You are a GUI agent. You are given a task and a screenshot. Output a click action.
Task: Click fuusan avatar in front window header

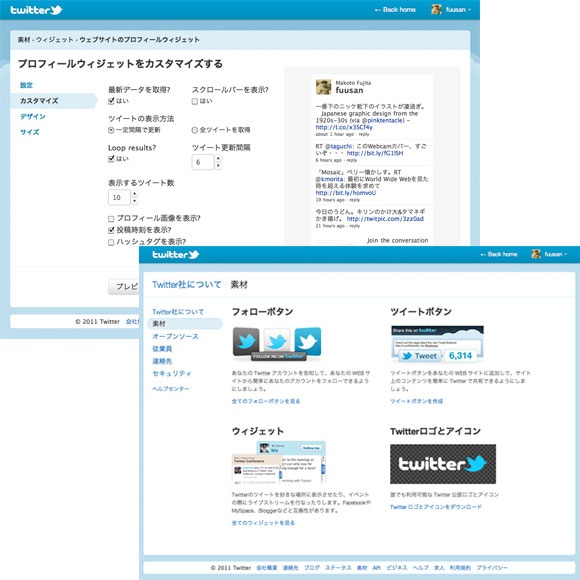coord(536,254)
